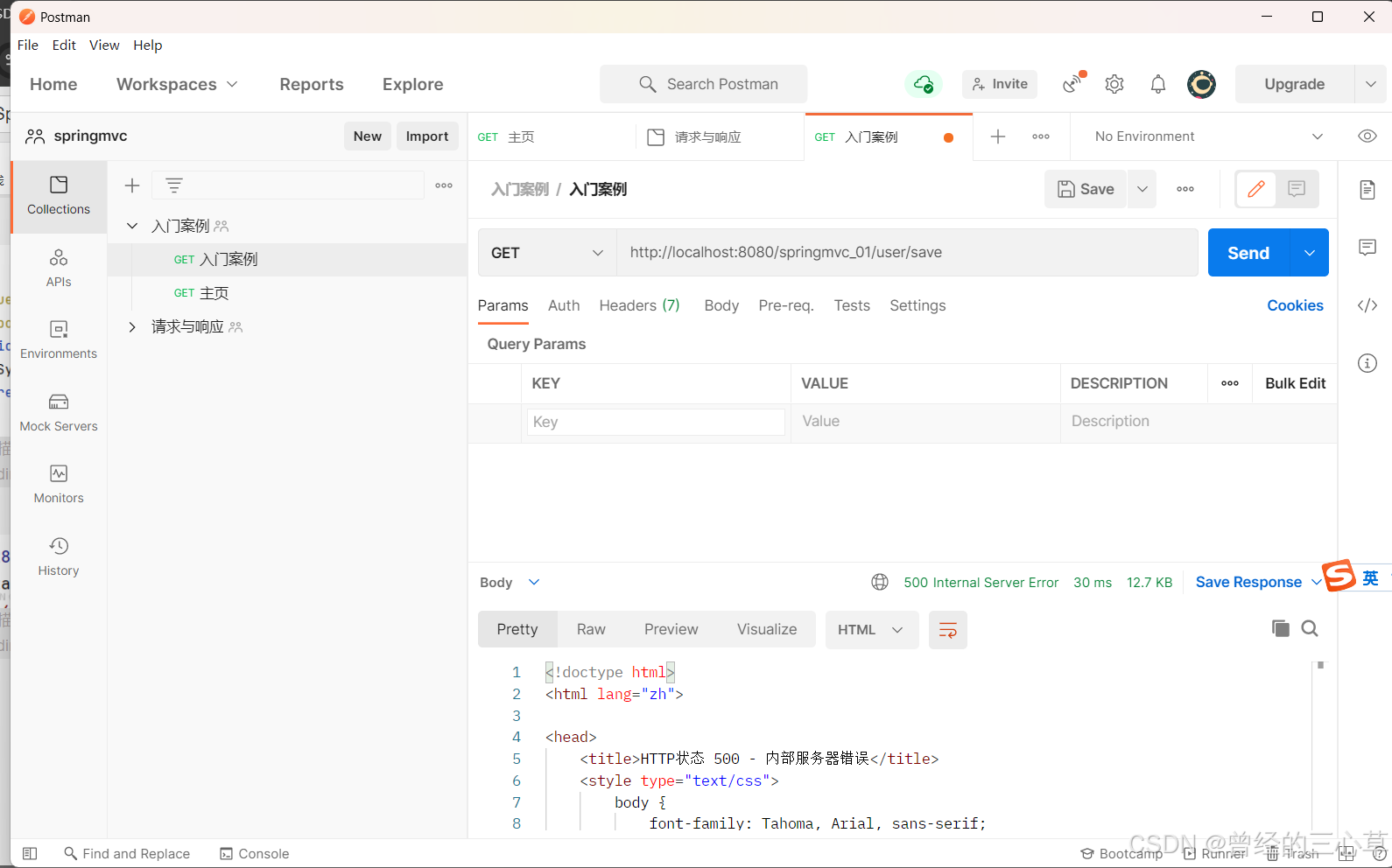The height and width of the screenshot is (868, 1392).
Task: Select the GET 主页 request in sidebar
Action: (288, 293)
